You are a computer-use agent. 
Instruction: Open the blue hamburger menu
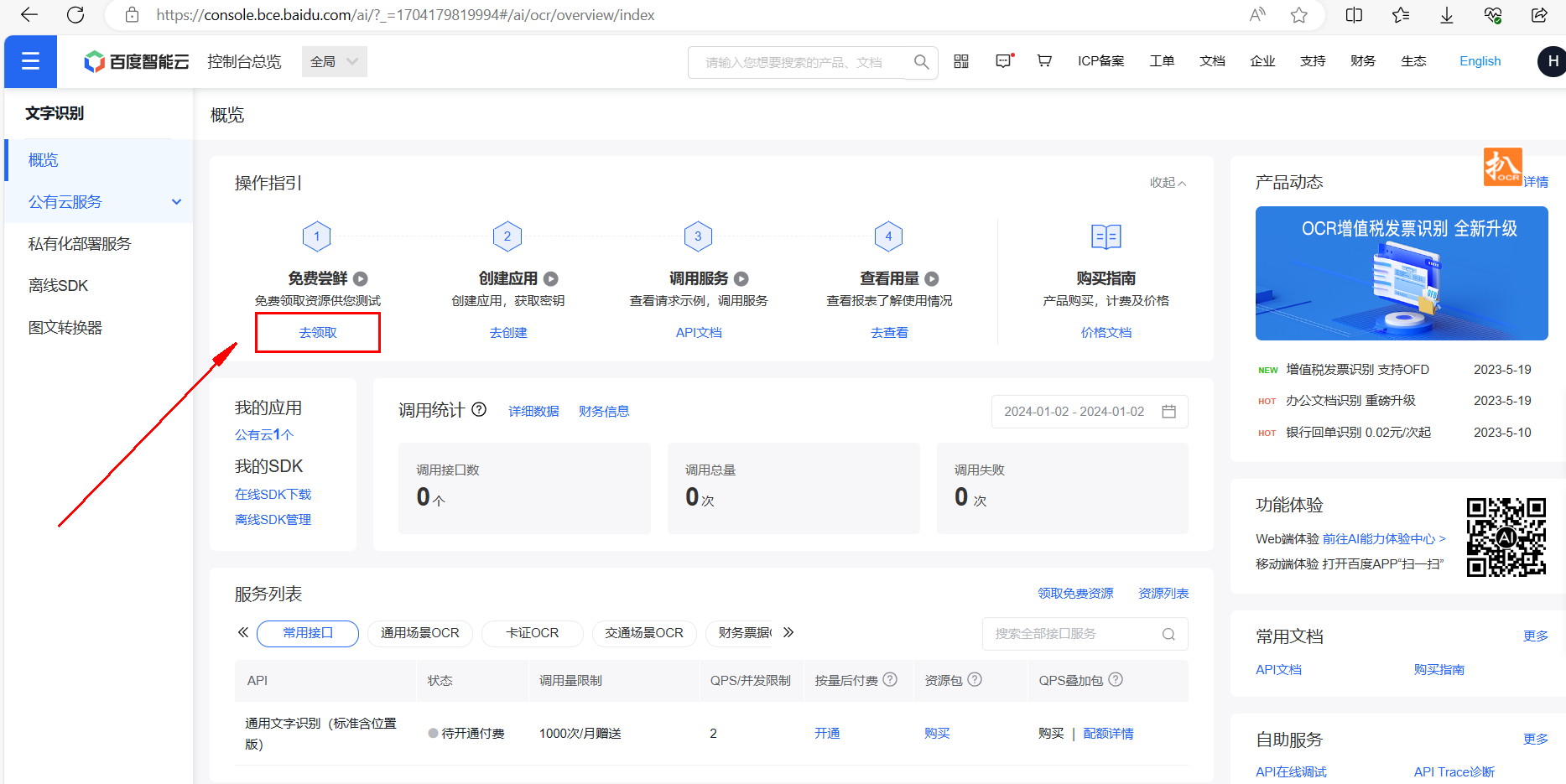click(x=30, y=61)
